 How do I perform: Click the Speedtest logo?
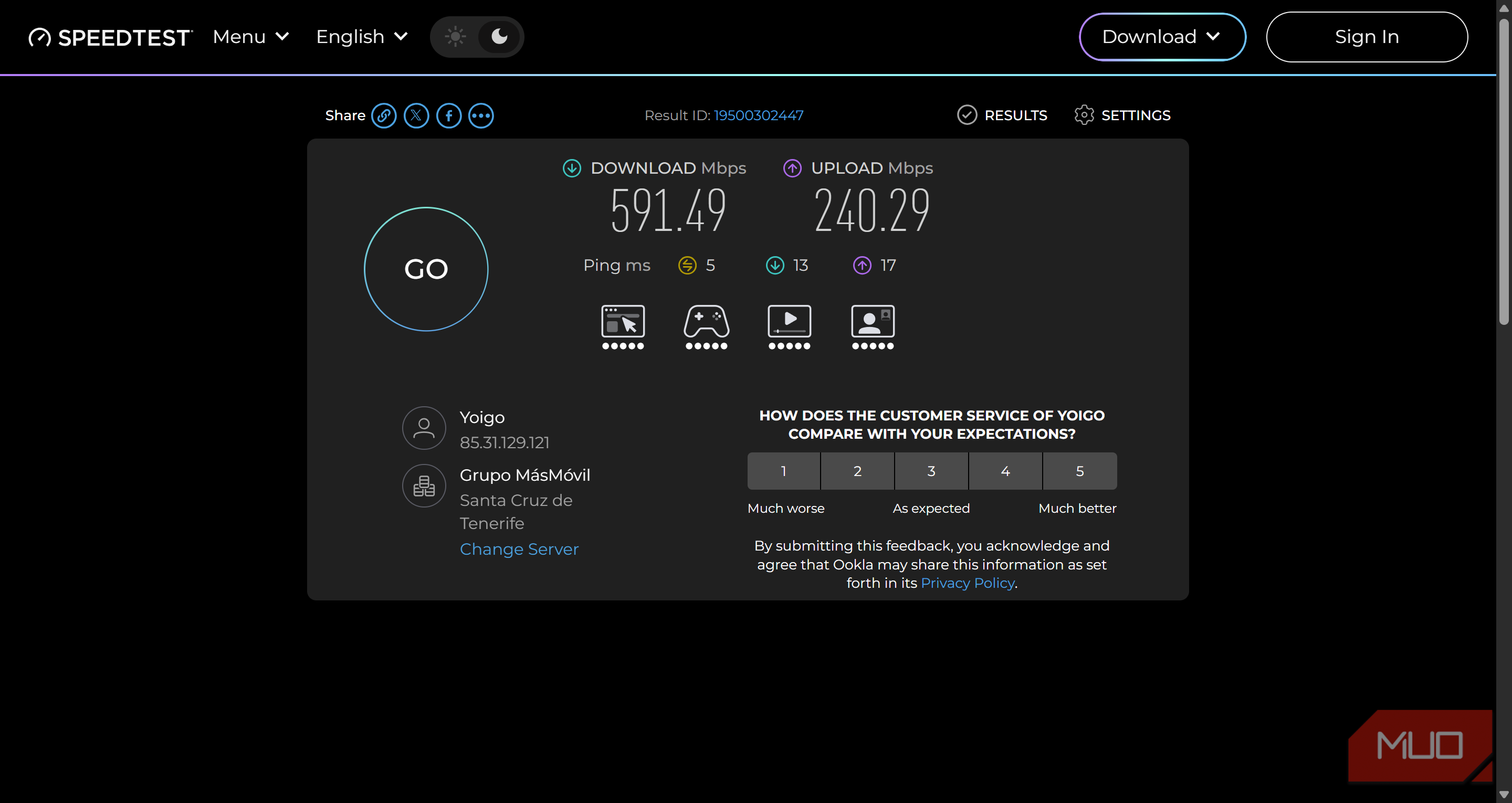point(110,38)
